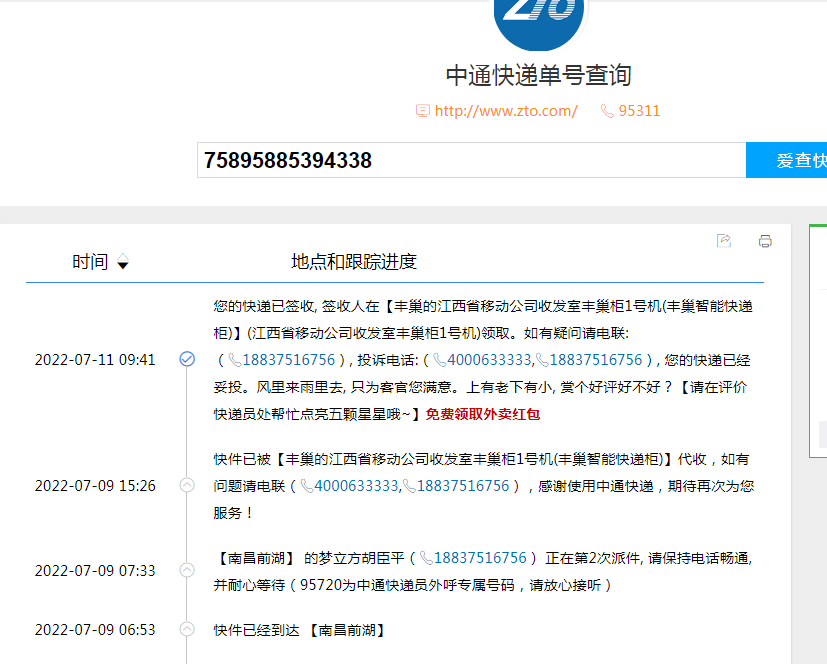Click the 地点和跟踪进度 column header

point(354,262)
